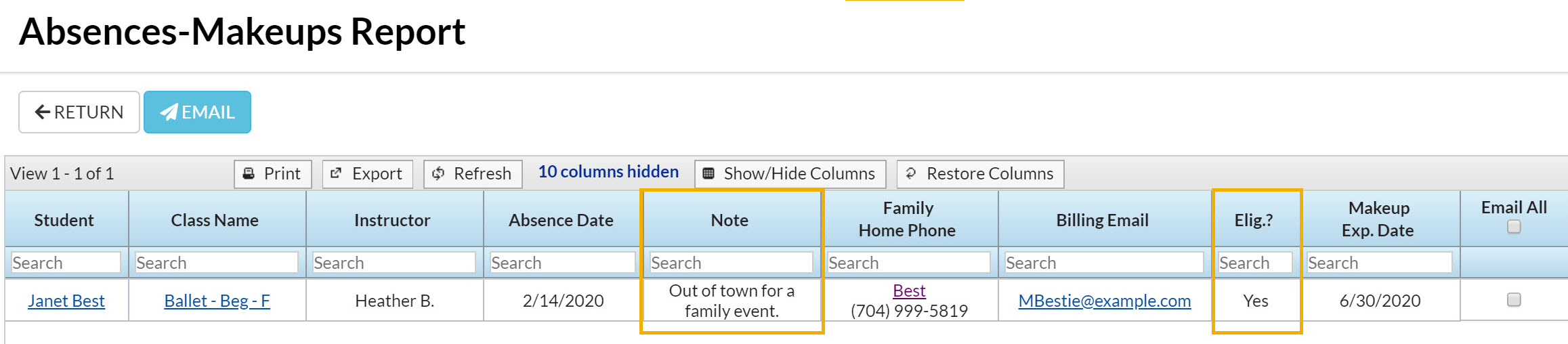Open Janet Best student link
The height and width of the screenshot is (344, 1568).
tap(66, 301)
